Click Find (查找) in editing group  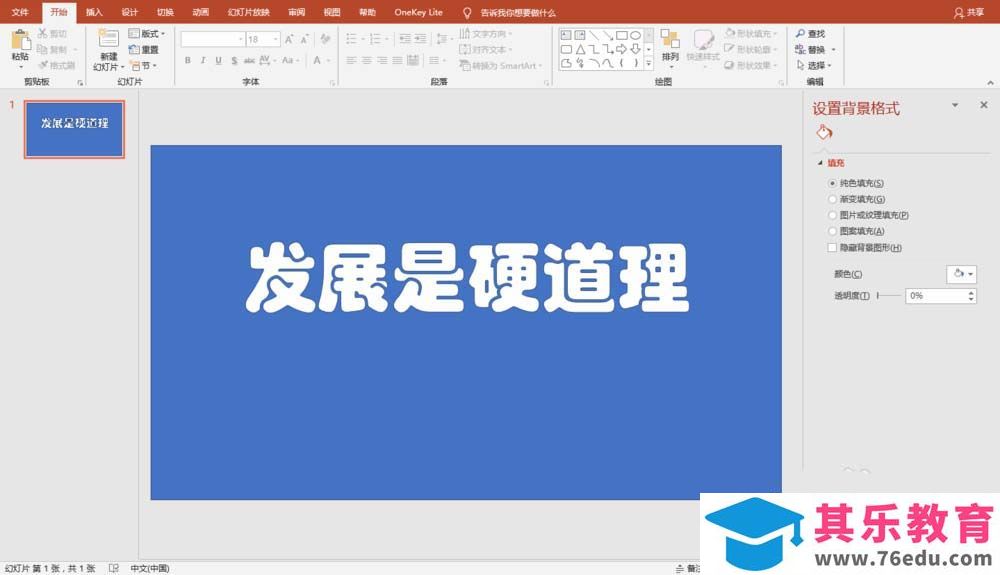(811, 34)
